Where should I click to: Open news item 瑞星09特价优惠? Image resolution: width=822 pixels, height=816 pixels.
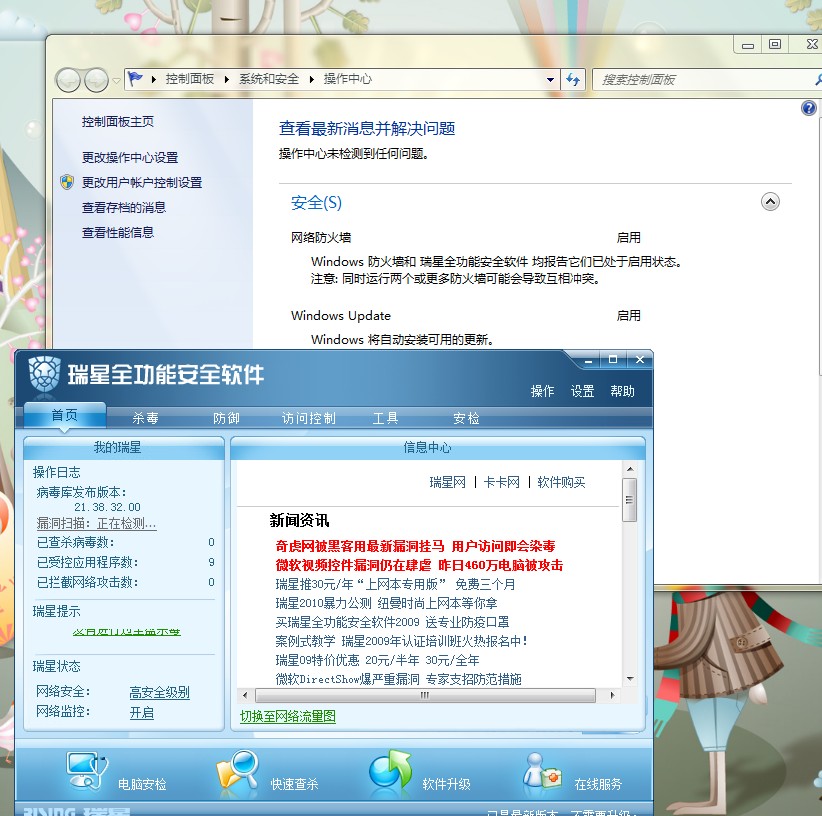(x=377, y=660)
